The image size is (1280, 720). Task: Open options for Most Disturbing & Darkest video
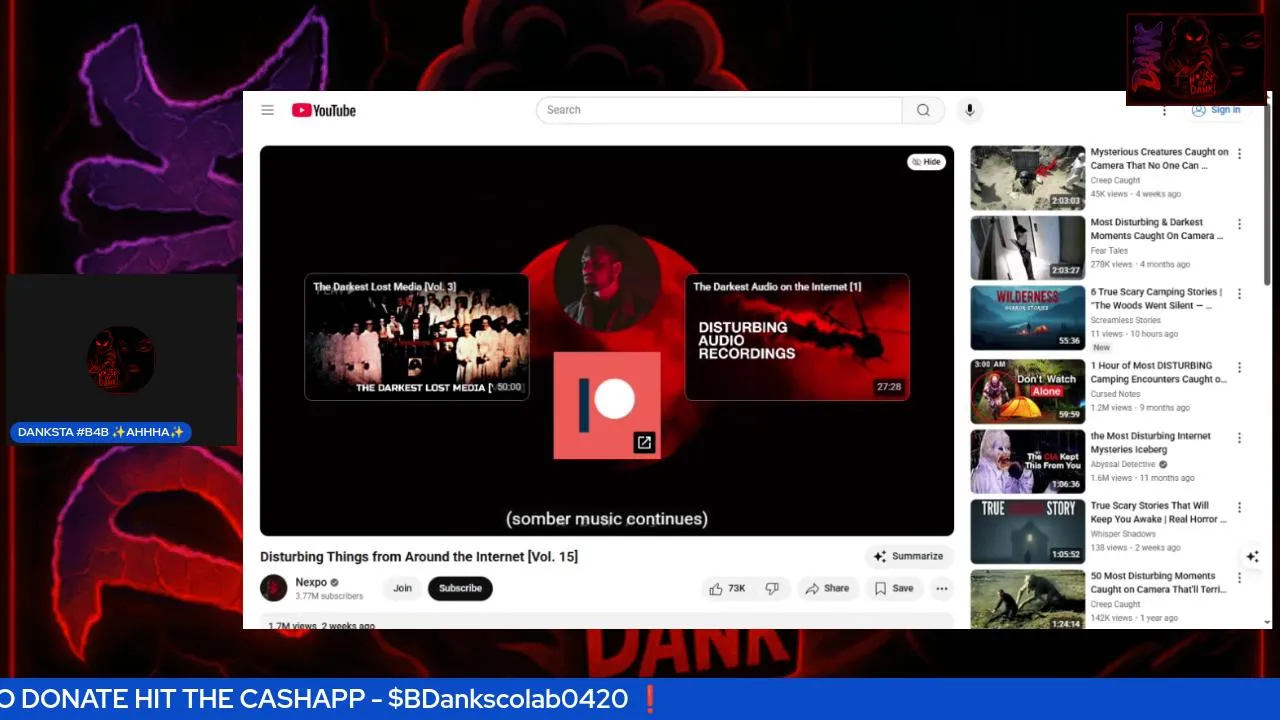pos(1239,224)
